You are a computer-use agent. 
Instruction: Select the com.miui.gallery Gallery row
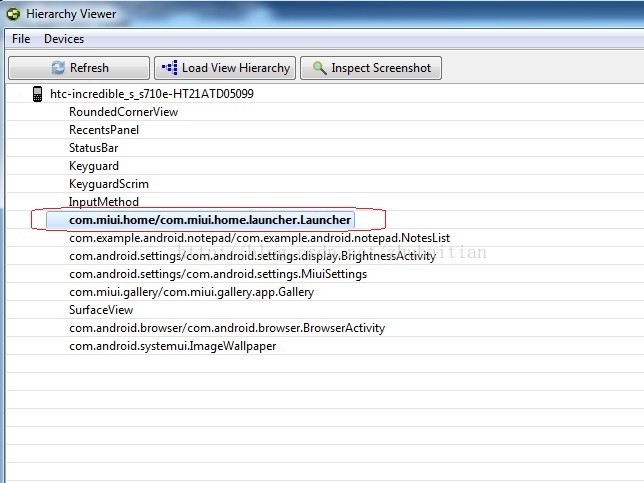(x=191, y=292)
